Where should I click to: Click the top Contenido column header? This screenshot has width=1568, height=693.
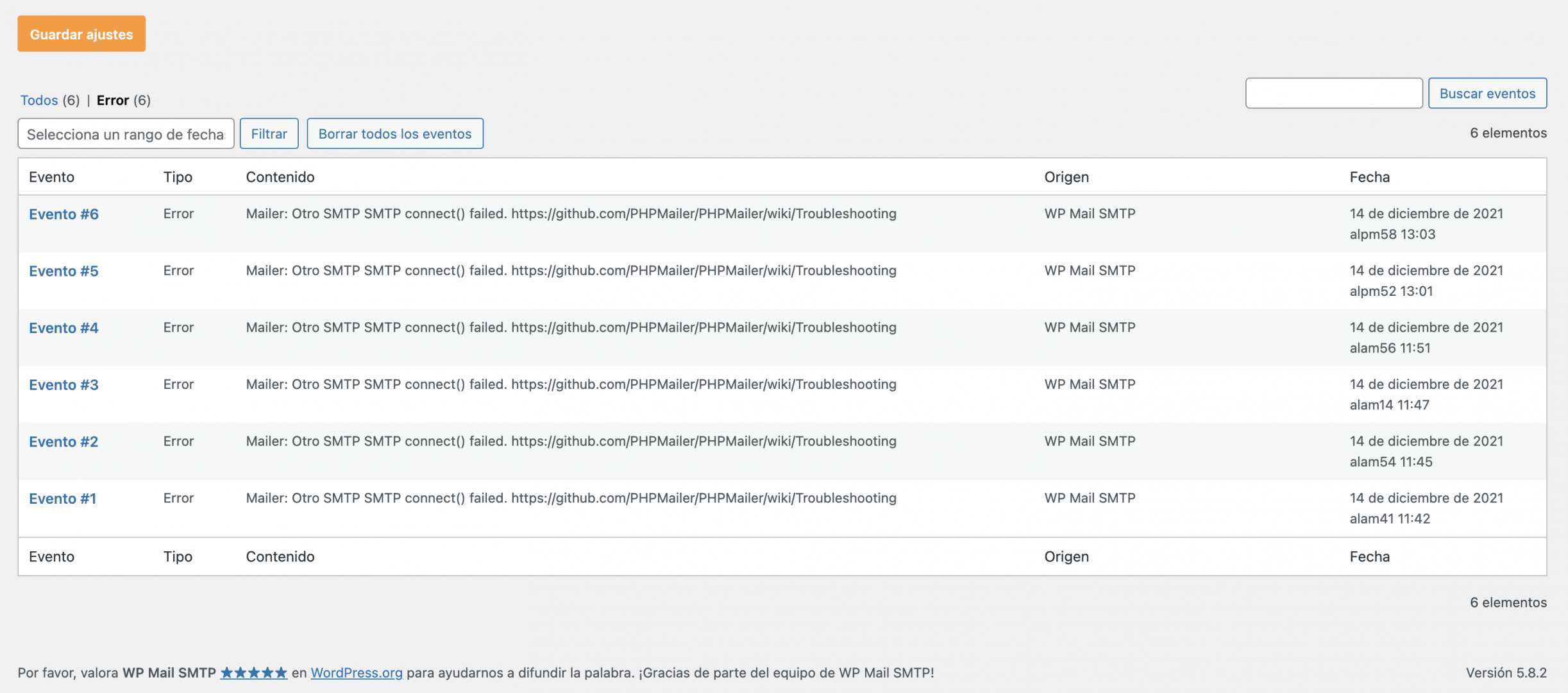click(280, 176)
